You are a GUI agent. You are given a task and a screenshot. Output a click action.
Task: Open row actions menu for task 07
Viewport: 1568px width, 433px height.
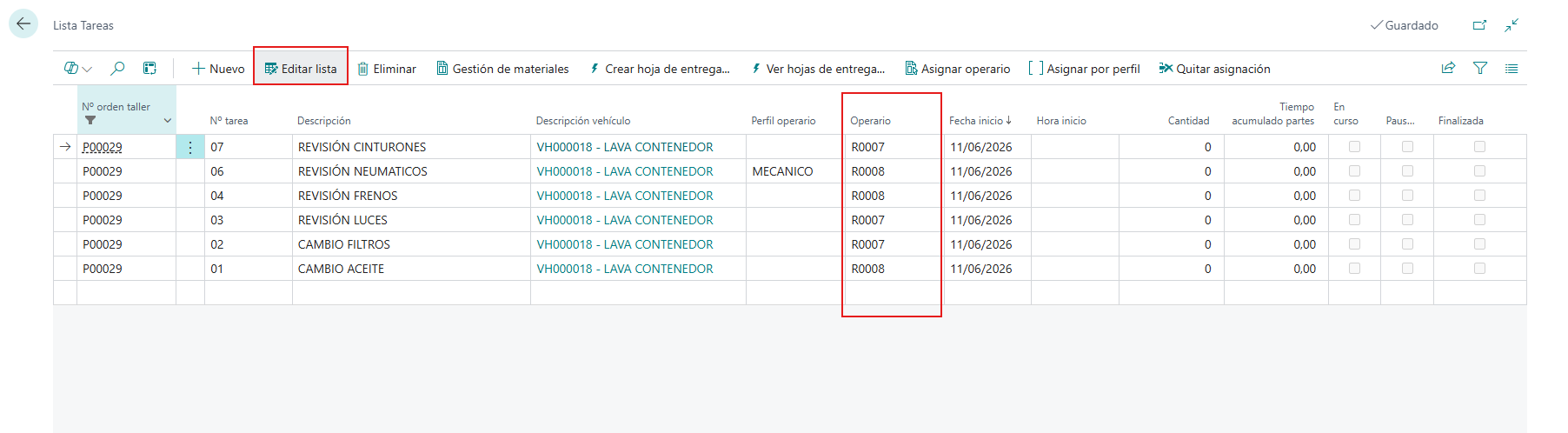[x=190, y=147]
